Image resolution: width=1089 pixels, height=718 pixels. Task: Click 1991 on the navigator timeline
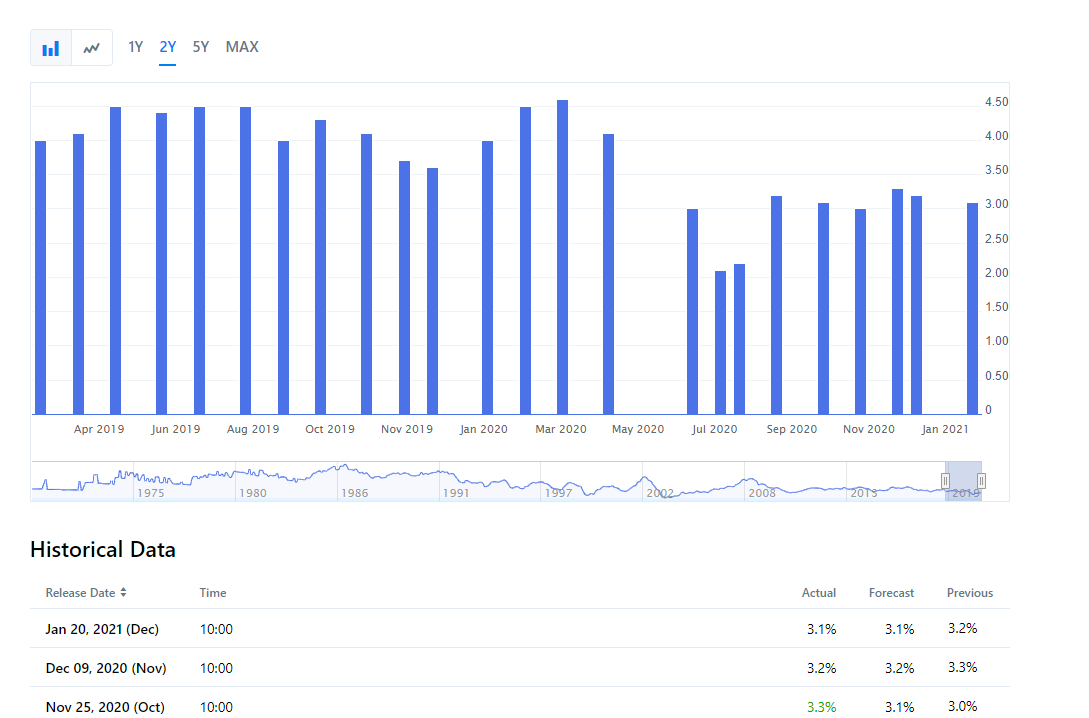[x=456, y=493]
